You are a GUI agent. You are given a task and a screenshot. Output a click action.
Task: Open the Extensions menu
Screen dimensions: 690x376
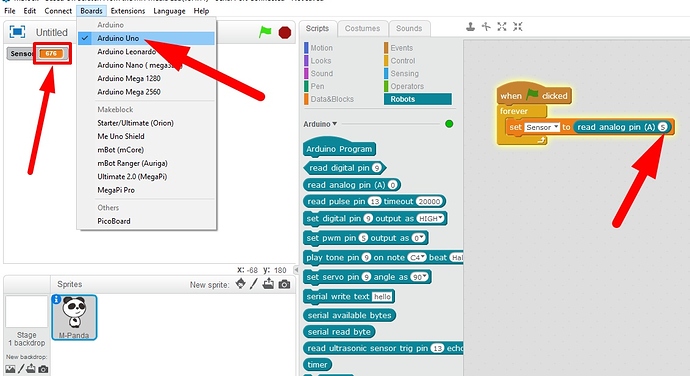click(128, 11)
